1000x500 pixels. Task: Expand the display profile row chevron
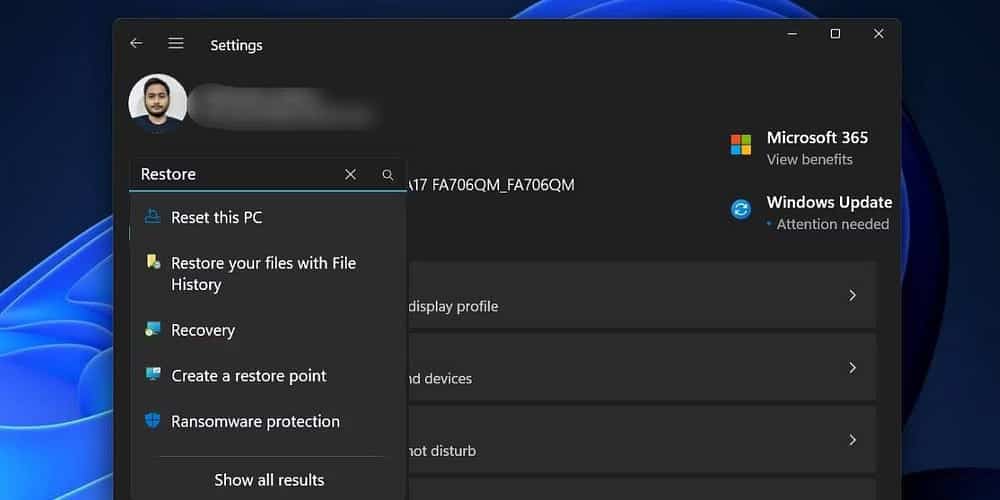click(x=852, y=295)
